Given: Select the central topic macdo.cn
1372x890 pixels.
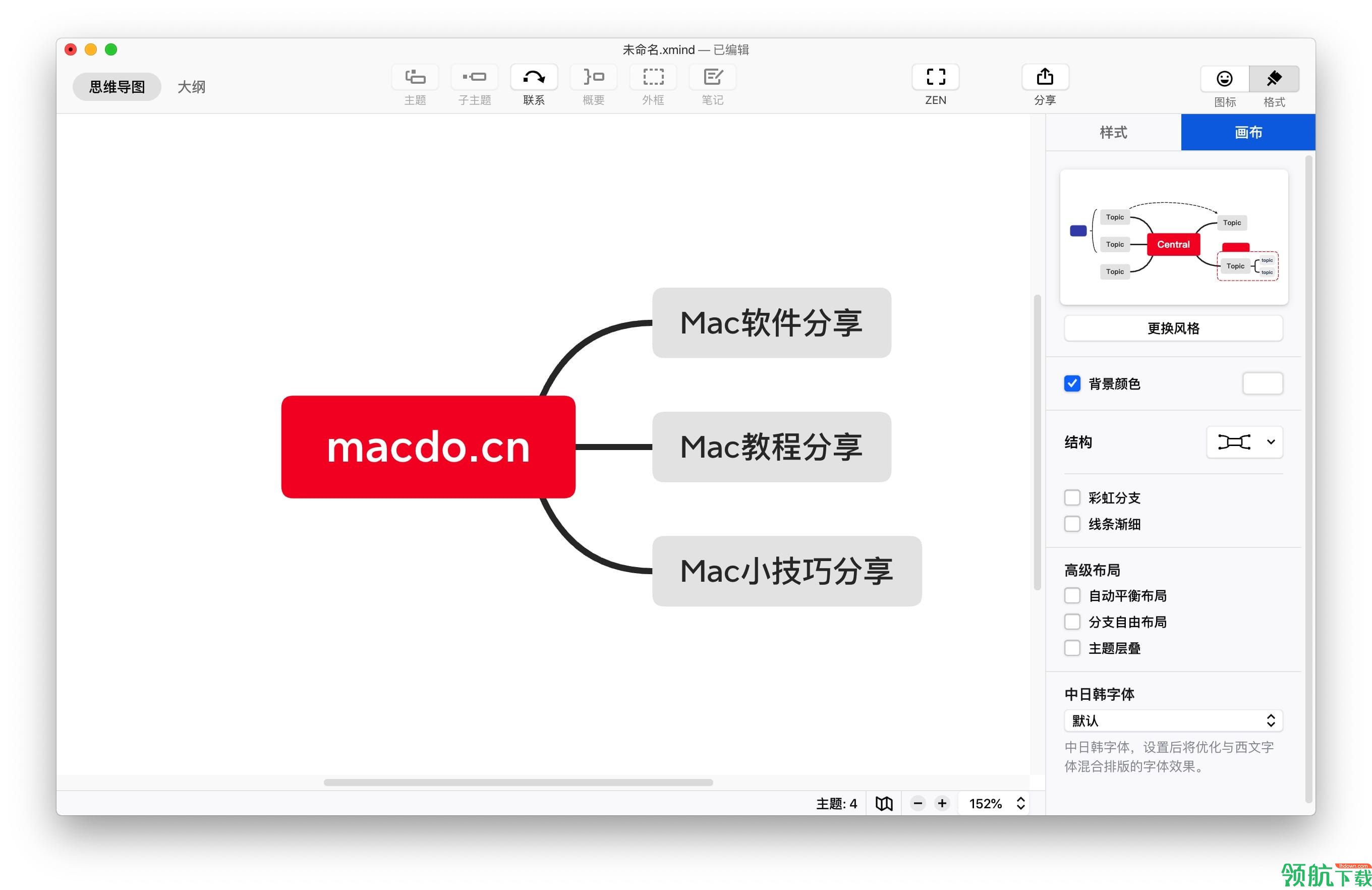Looking at the screenshot, I should (428, 447).
